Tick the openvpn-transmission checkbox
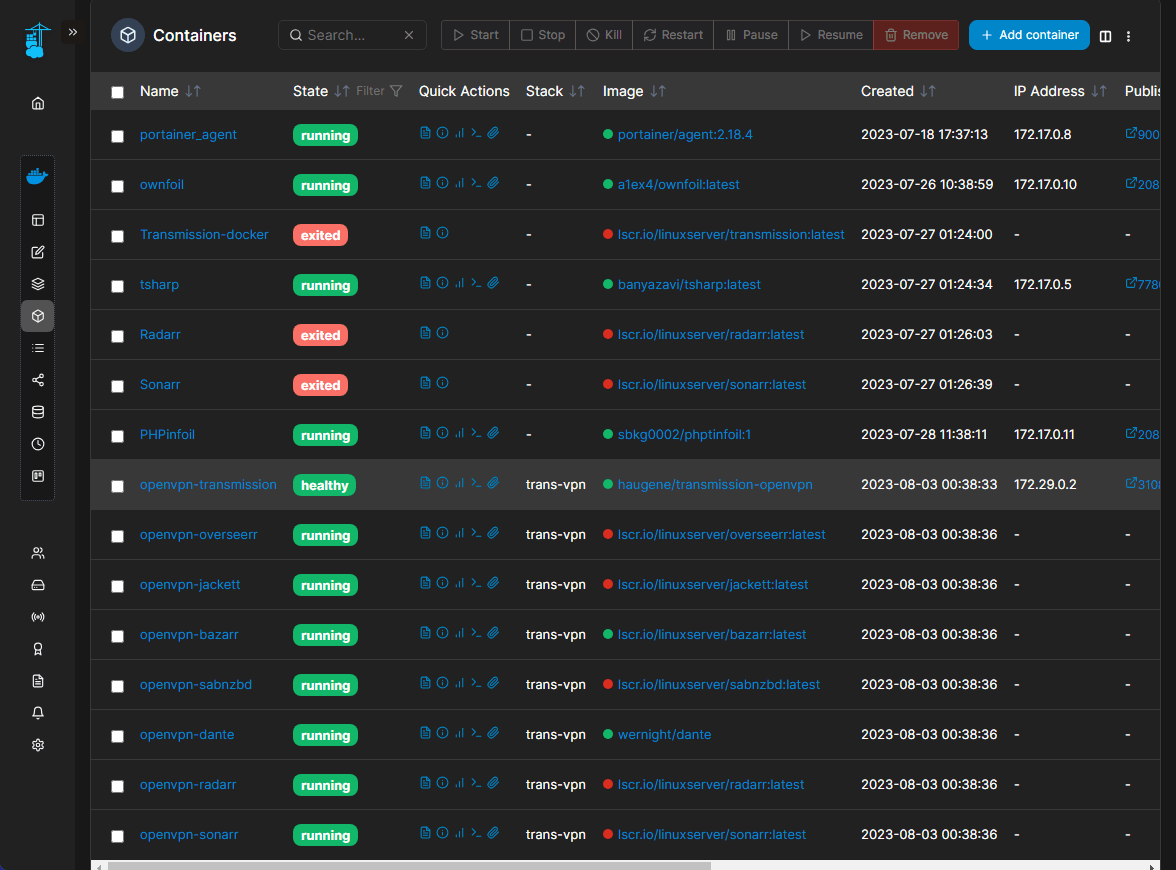 (118, 486)
